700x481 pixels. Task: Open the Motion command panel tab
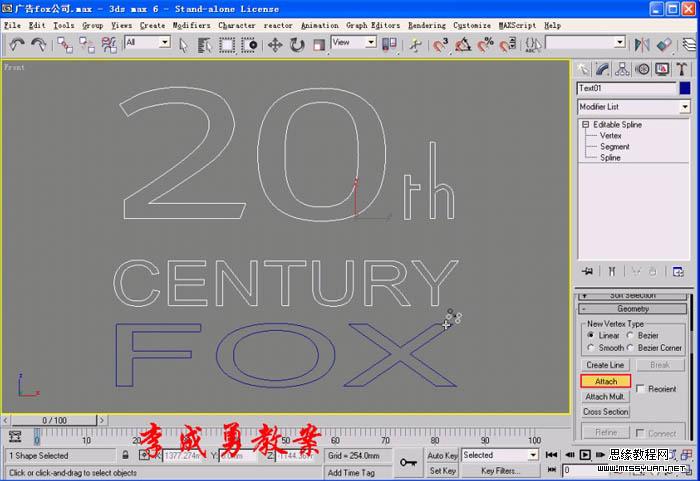[x=642, y=69]
